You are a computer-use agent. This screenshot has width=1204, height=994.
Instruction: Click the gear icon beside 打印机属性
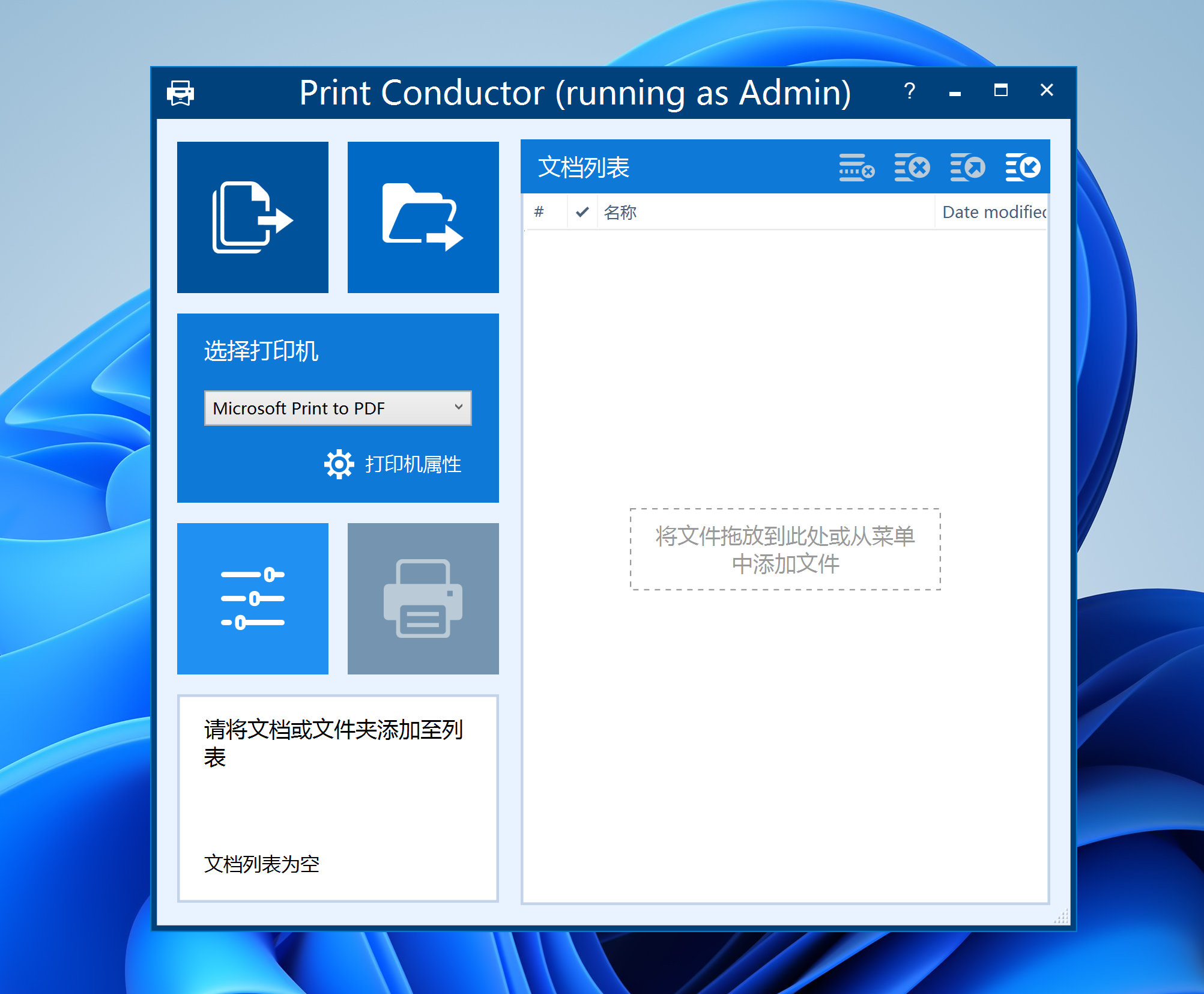pos(339,464)
